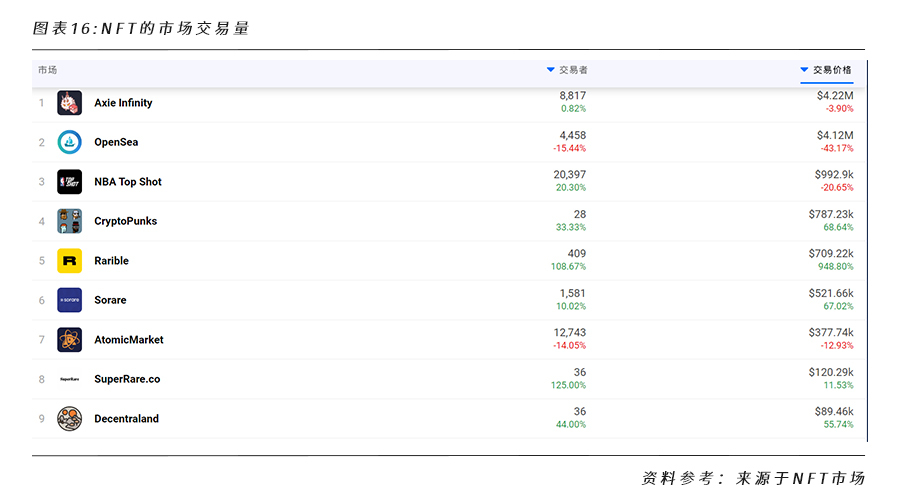
Task: Click NBA Top Shot's 20,397 traders value
Action: point(570,175)
